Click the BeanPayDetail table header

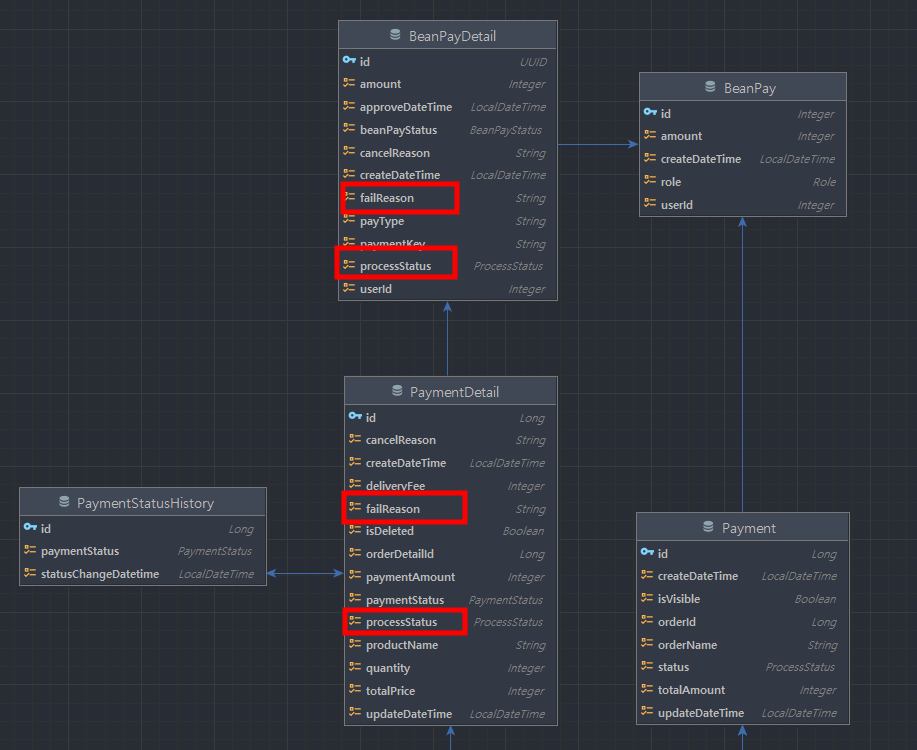(x=452, y=36)
